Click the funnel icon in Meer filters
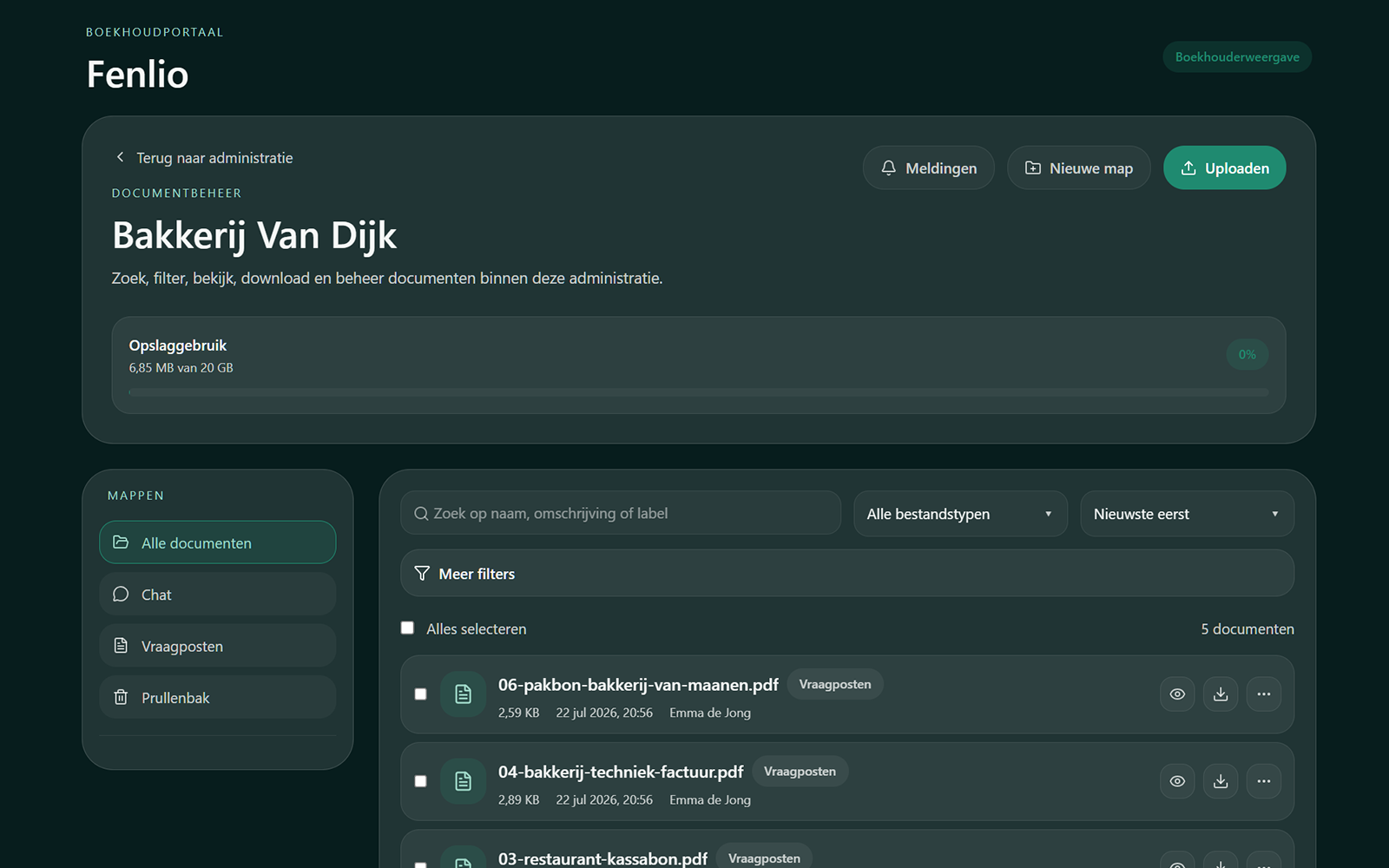This screenshot has width=1389, height=868. 422,573
